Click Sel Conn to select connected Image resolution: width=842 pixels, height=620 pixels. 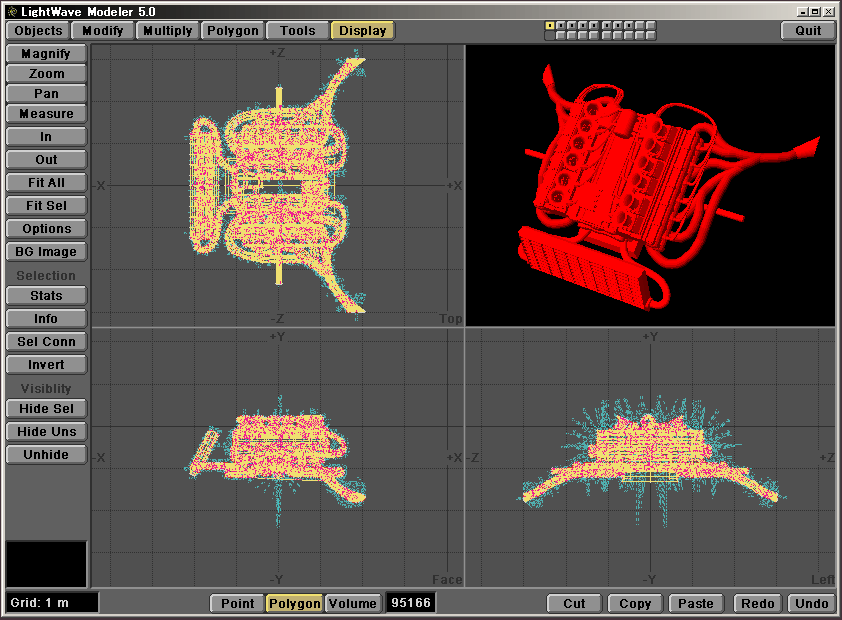pos(46,341)
